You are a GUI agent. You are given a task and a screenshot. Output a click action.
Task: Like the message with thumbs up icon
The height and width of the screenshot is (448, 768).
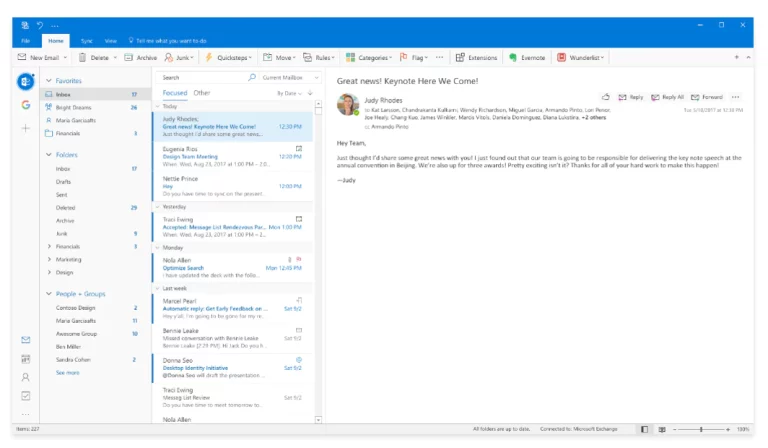pos(606,97)
